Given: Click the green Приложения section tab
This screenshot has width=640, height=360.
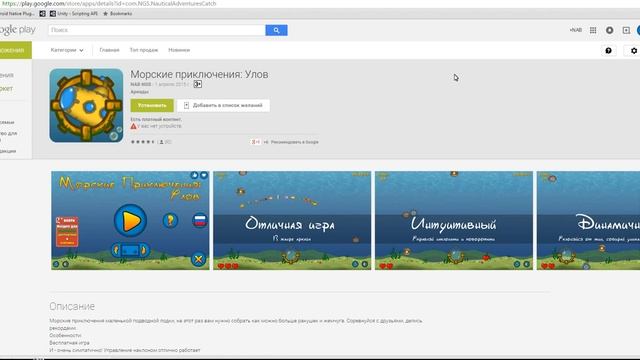Looking at the screenshot, I should pyautogui.click(x=16, y=50).
